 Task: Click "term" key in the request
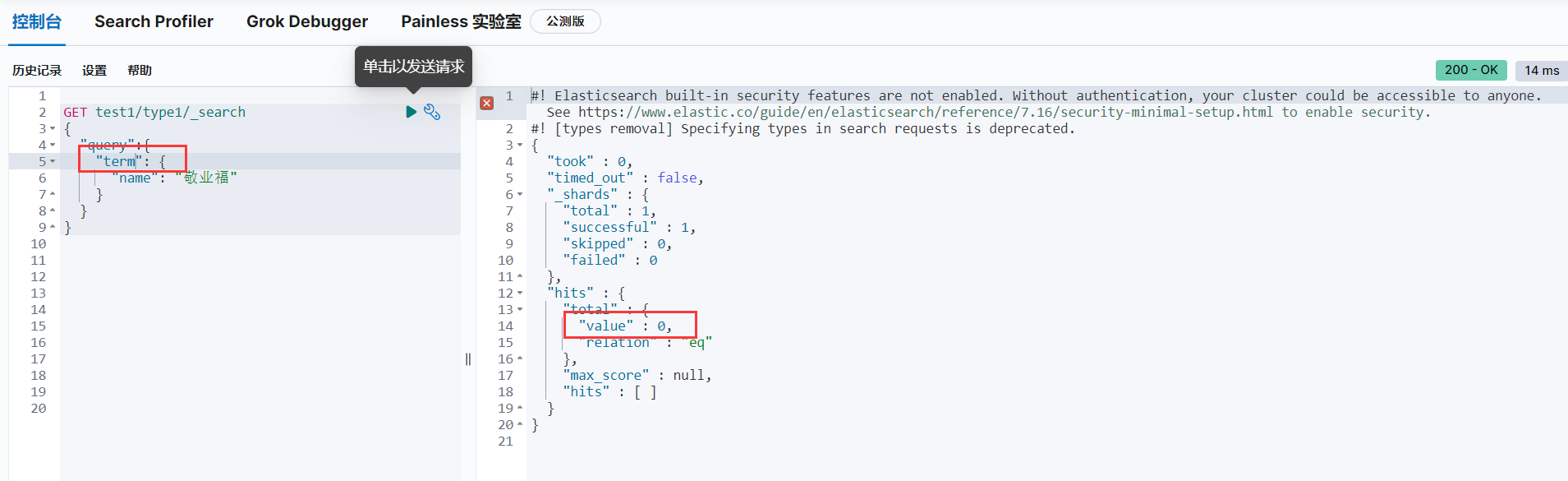point(119,161)
